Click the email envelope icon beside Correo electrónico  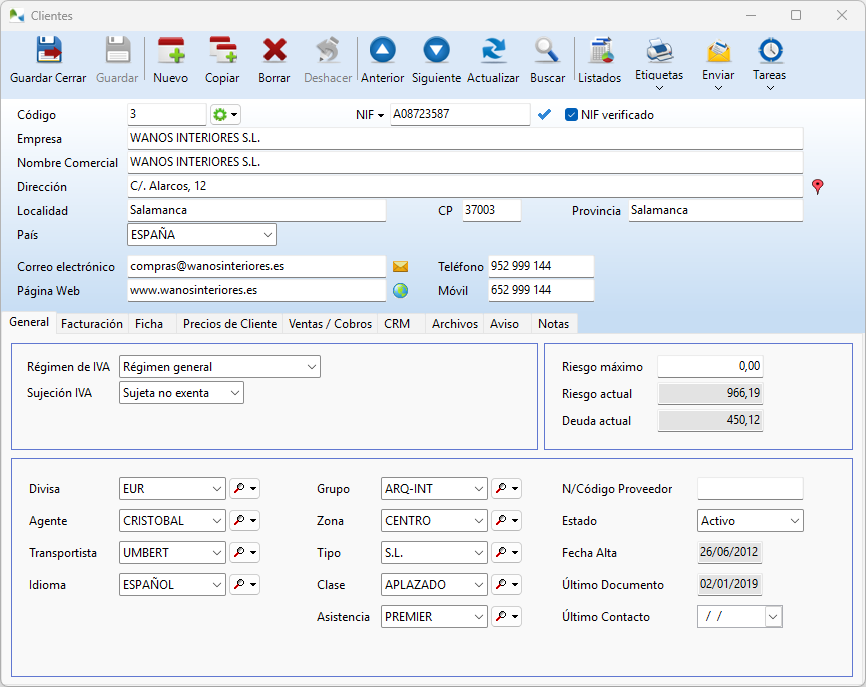click(400, 267)
